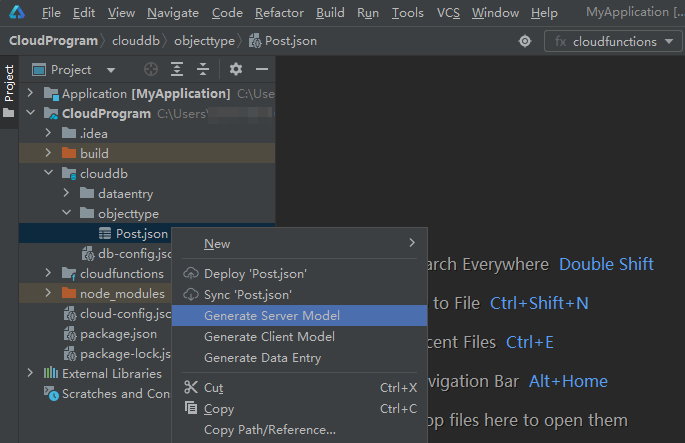
Task: Expand the dataentry folder
Action: (67, 194)
